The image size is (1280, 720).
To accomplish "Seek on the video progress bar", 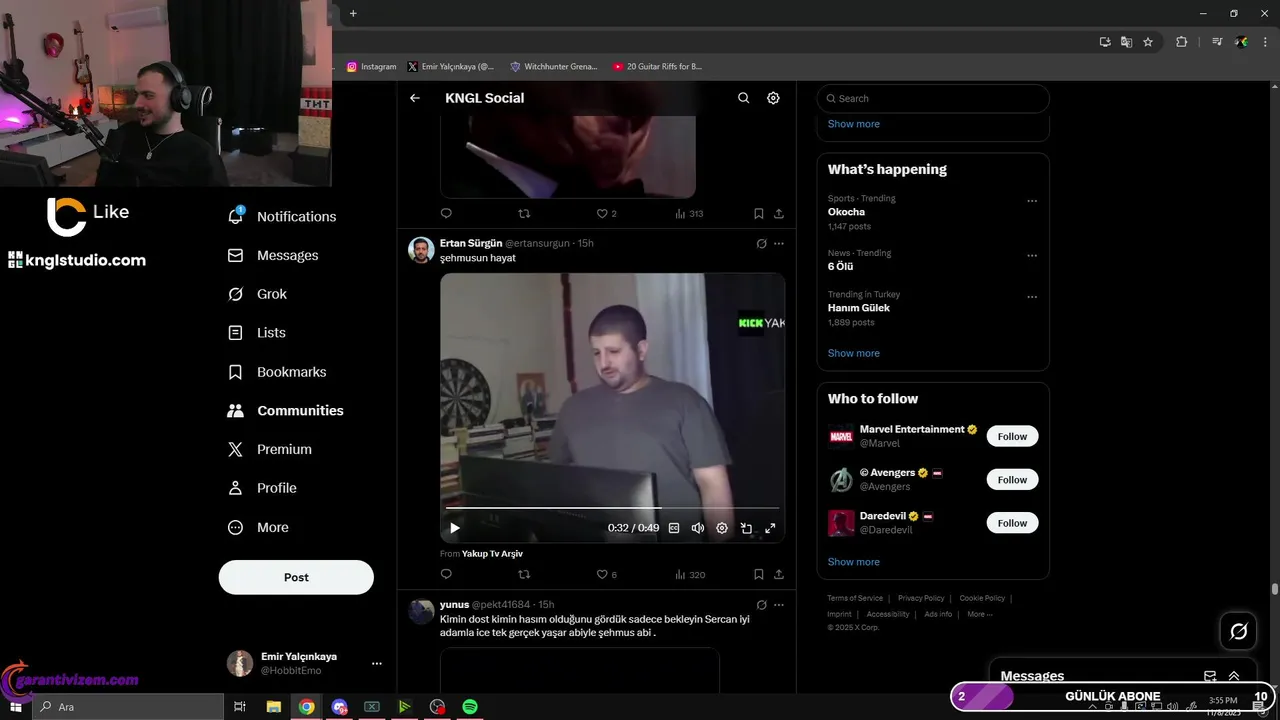I will (612, 508).
